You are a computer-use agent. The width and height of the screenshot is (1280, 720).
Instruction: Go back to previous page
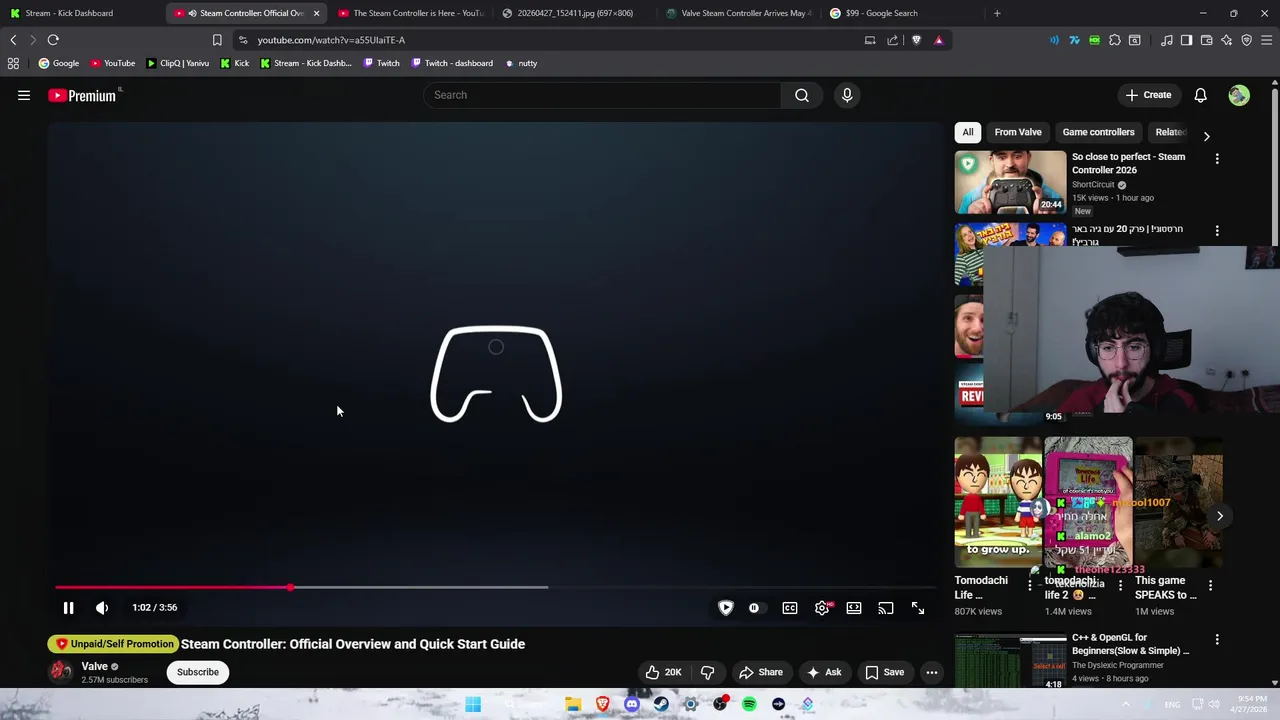pyautogui.click(x=13, y=40)
